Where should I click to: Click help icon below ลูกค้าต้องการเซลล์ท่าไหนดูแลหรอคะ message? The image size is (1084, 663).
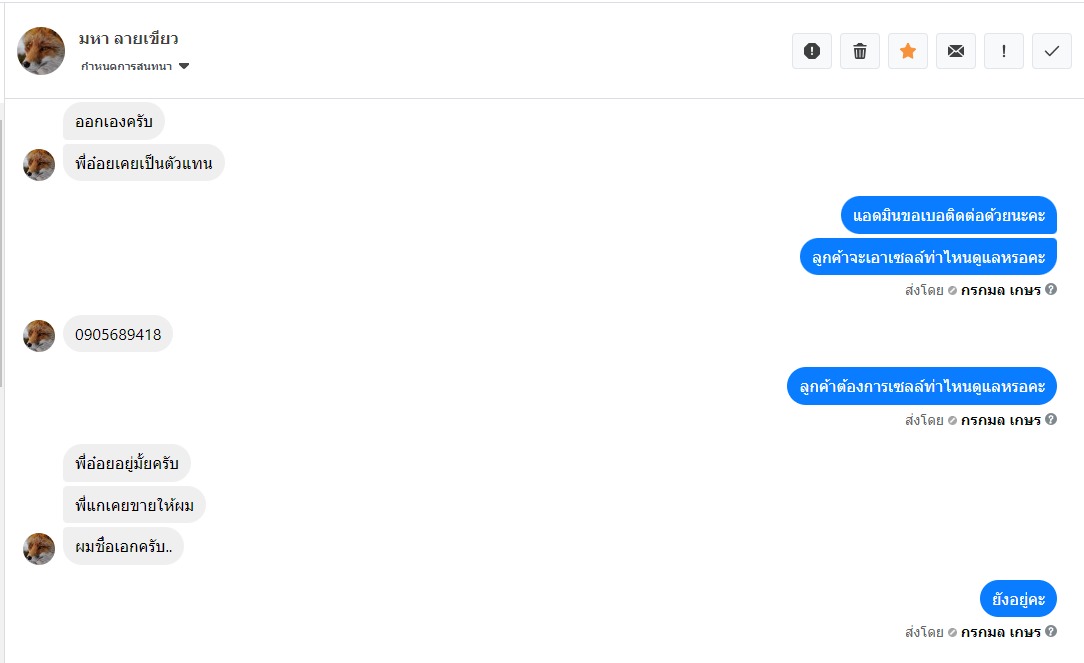coord(1051,420)
